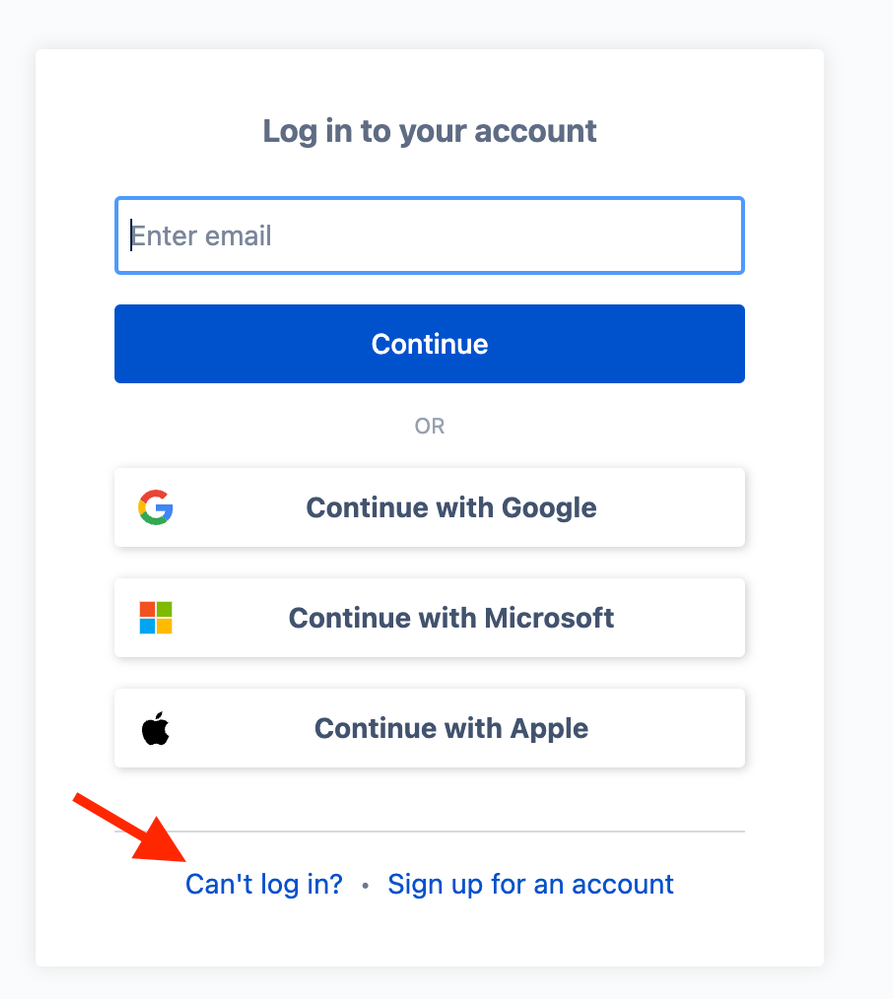Click the Microsoft four-square logo icon
Screen dimensions: 893x999
(x=155, y=617)
